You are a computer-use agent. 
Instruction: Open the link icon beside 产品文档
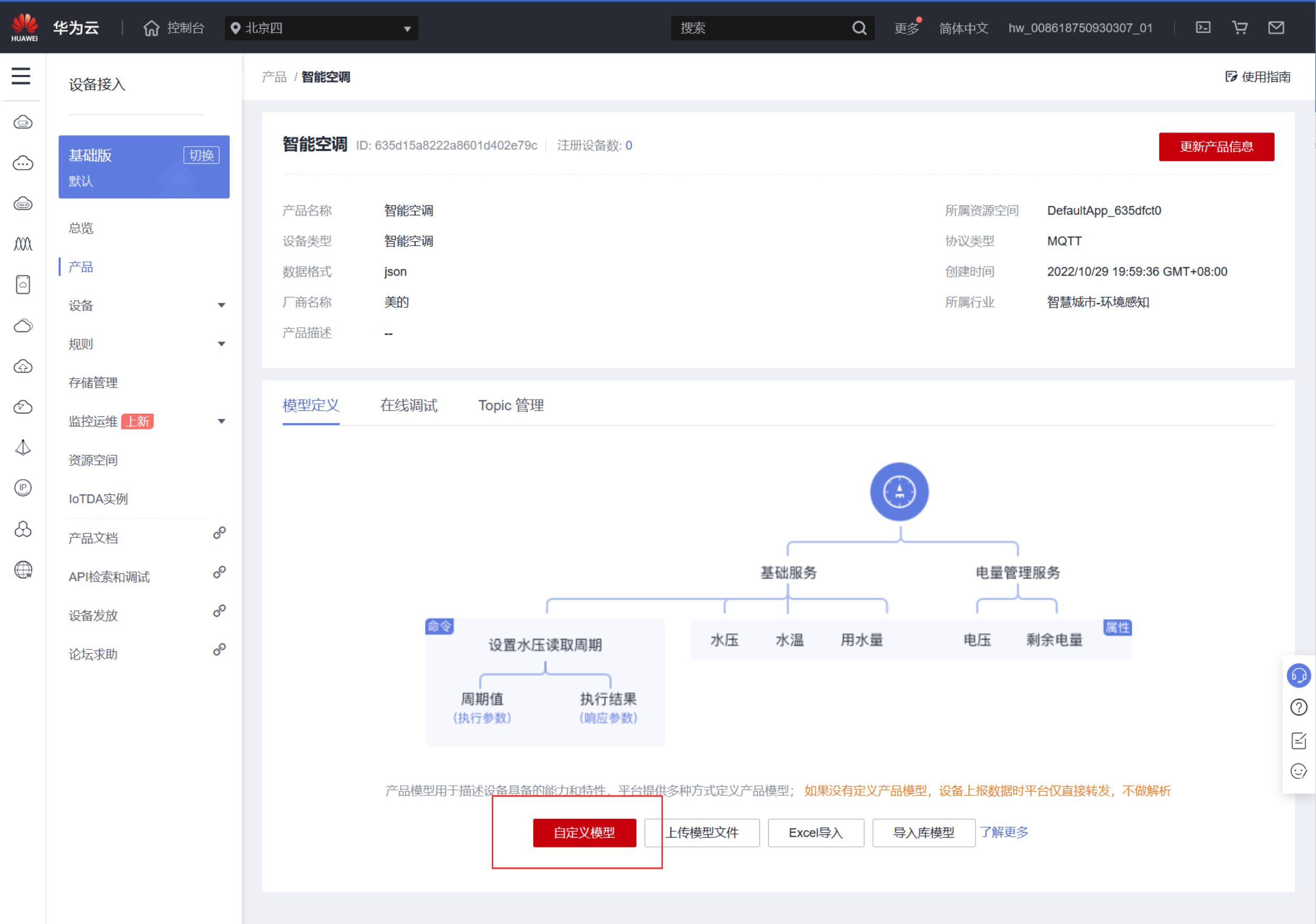coord(219,533)
